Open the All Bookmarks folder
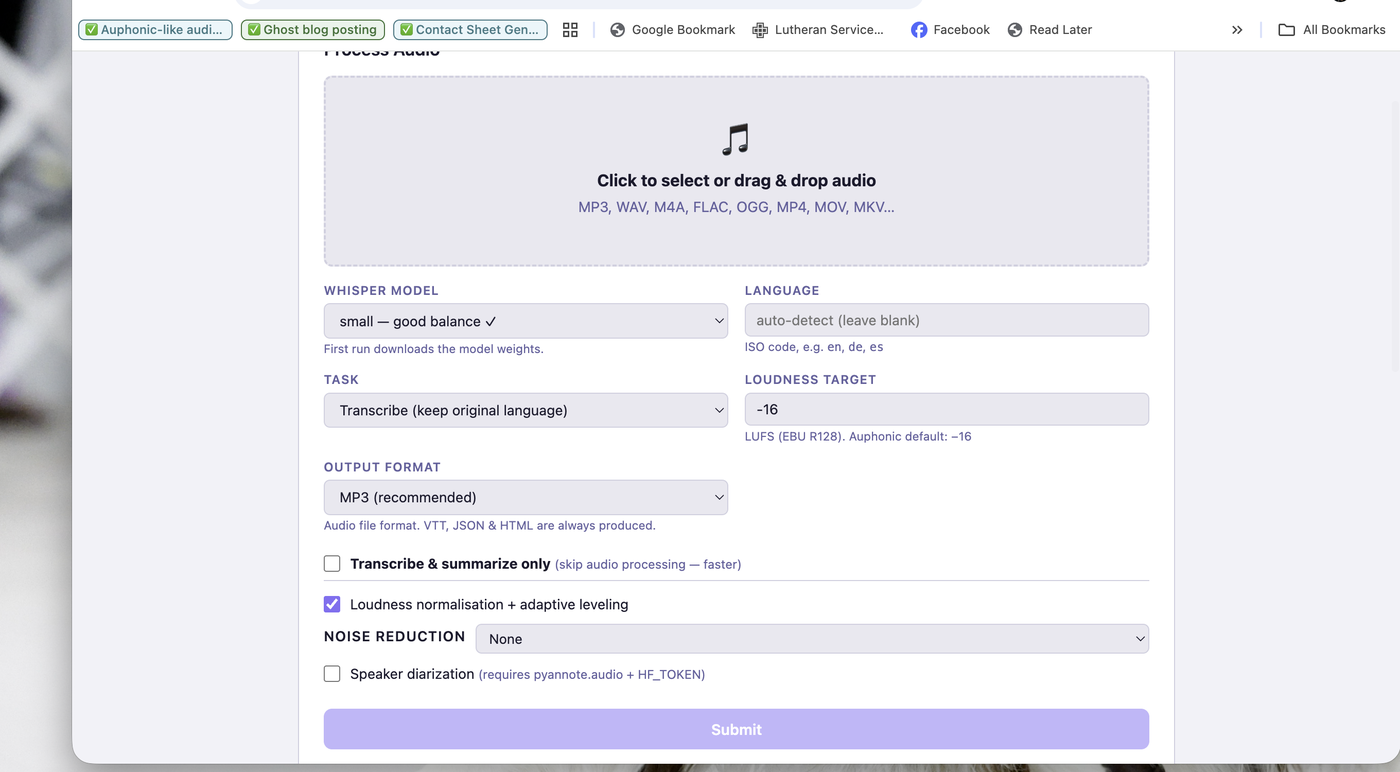 tap(1332, 30)
